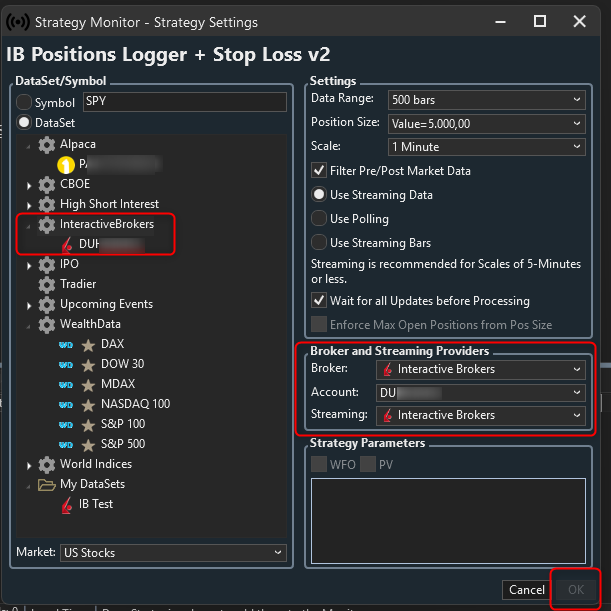Select the Use Streaming Bars option
This screenshot has width=611, height=611.
(319, 242)
